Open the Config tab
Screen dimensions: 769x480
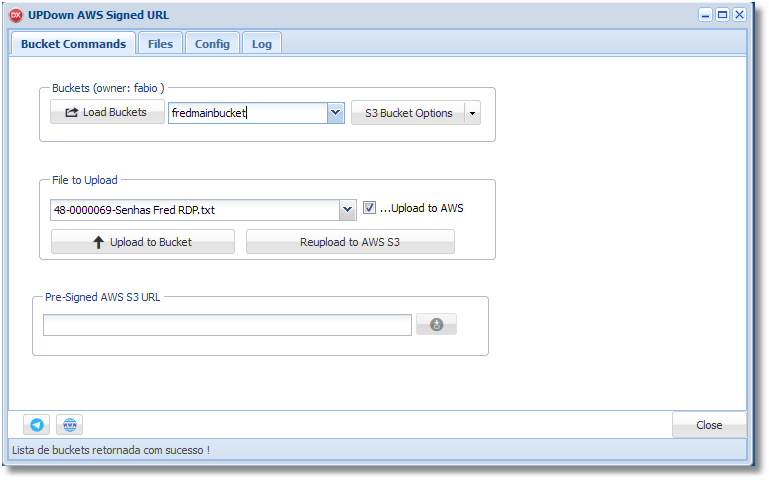click(212, 44)
